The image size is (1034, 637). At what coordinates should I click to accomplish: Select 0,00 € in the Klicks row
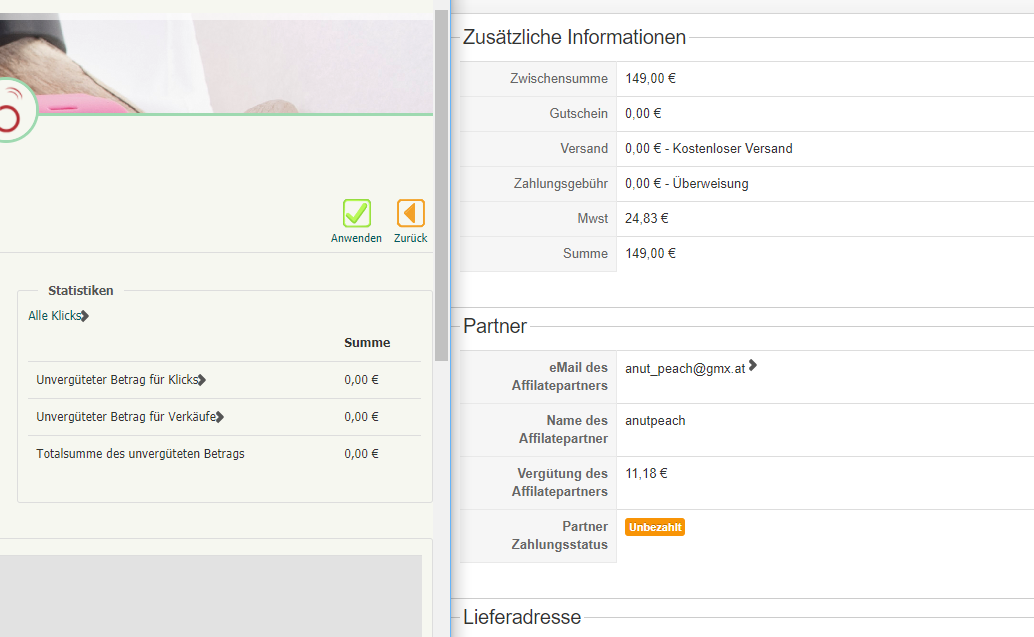tap(361, 380)
